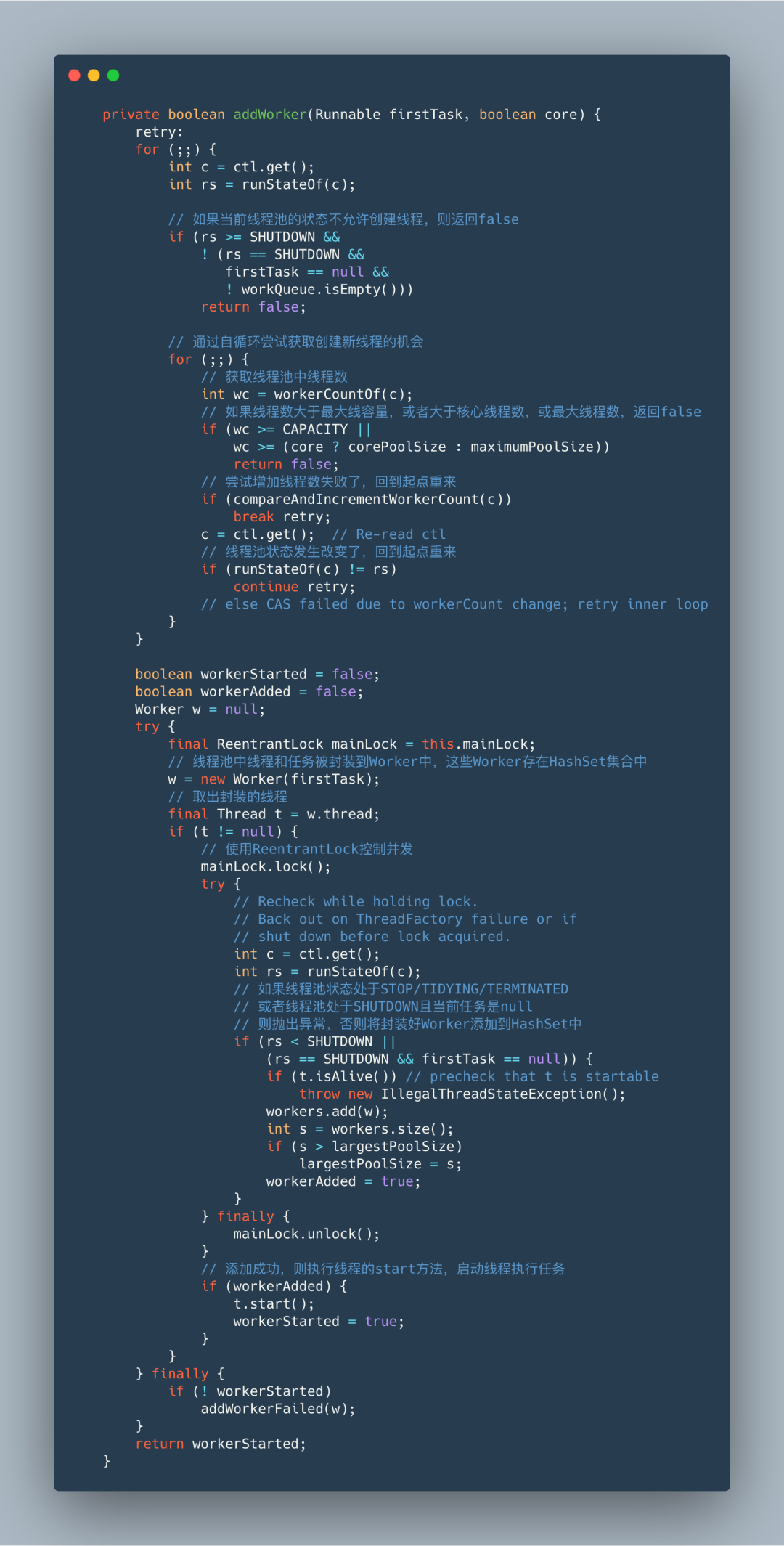The width and height of the screenshot is (784, 1546).
Task: Click 'workerAdded = true;' line
Action: tap(343, 1181)
